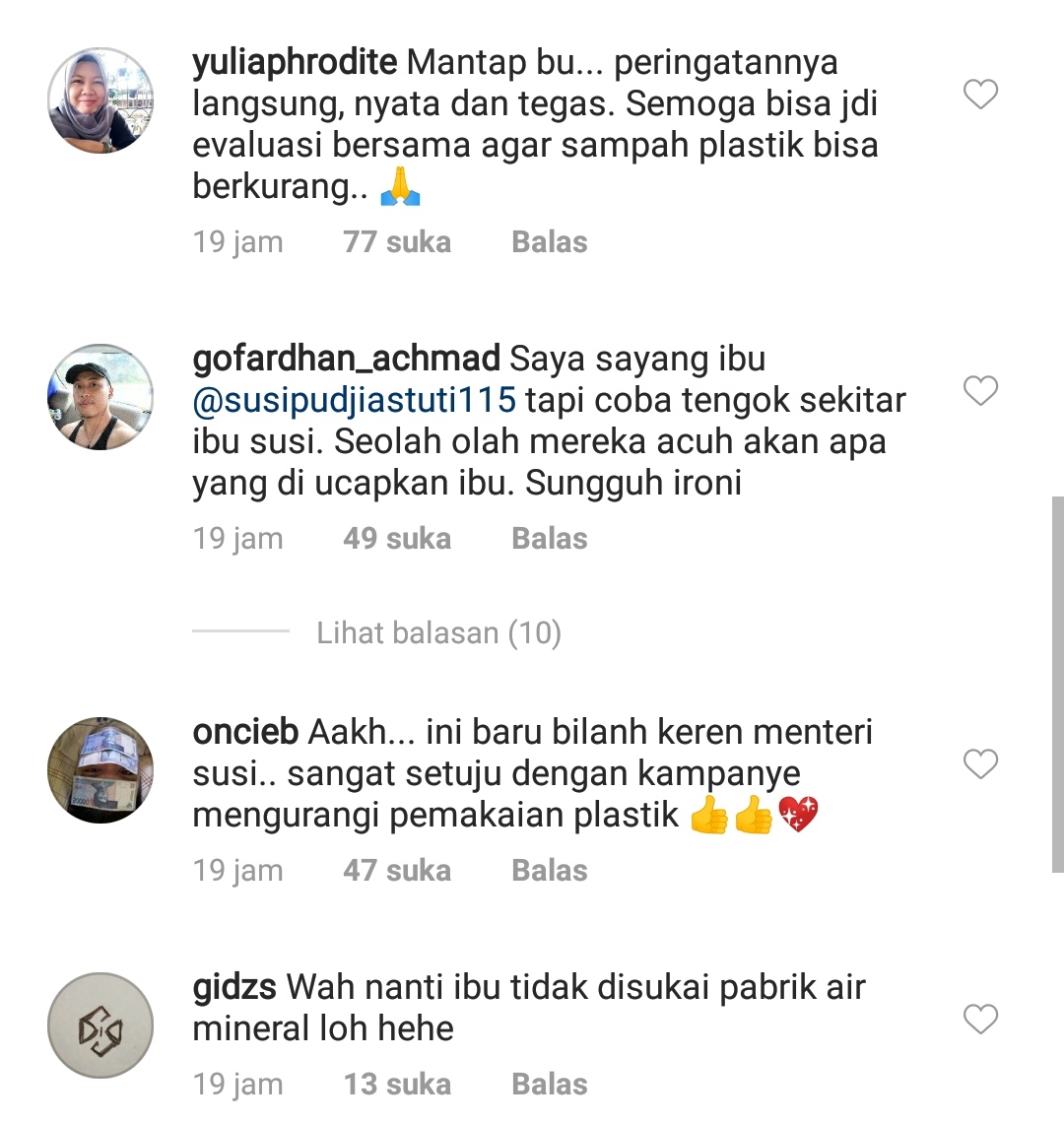Open gidzs logo avatar
The image size is (1064, 1123).
(x=100, y=1024)
